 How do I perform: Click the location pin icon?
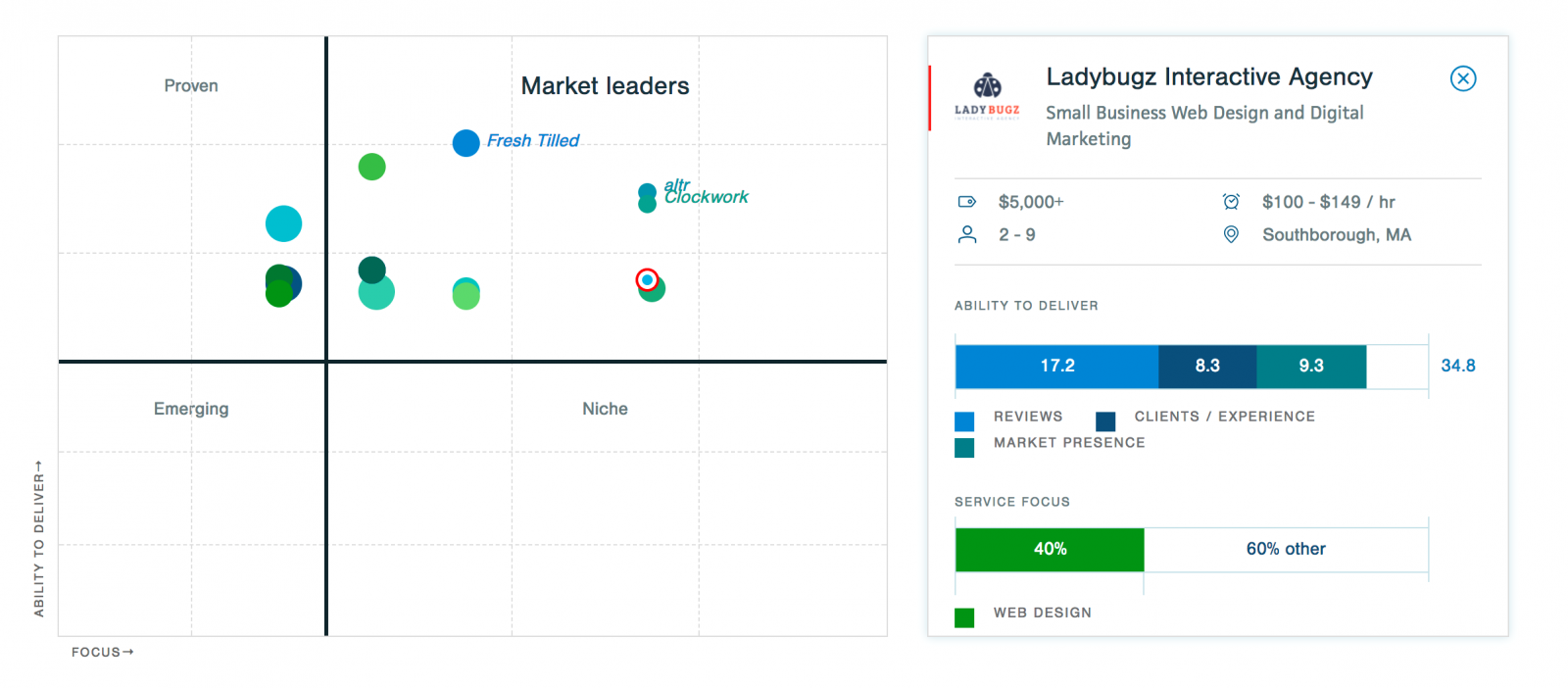[1231, 234]
